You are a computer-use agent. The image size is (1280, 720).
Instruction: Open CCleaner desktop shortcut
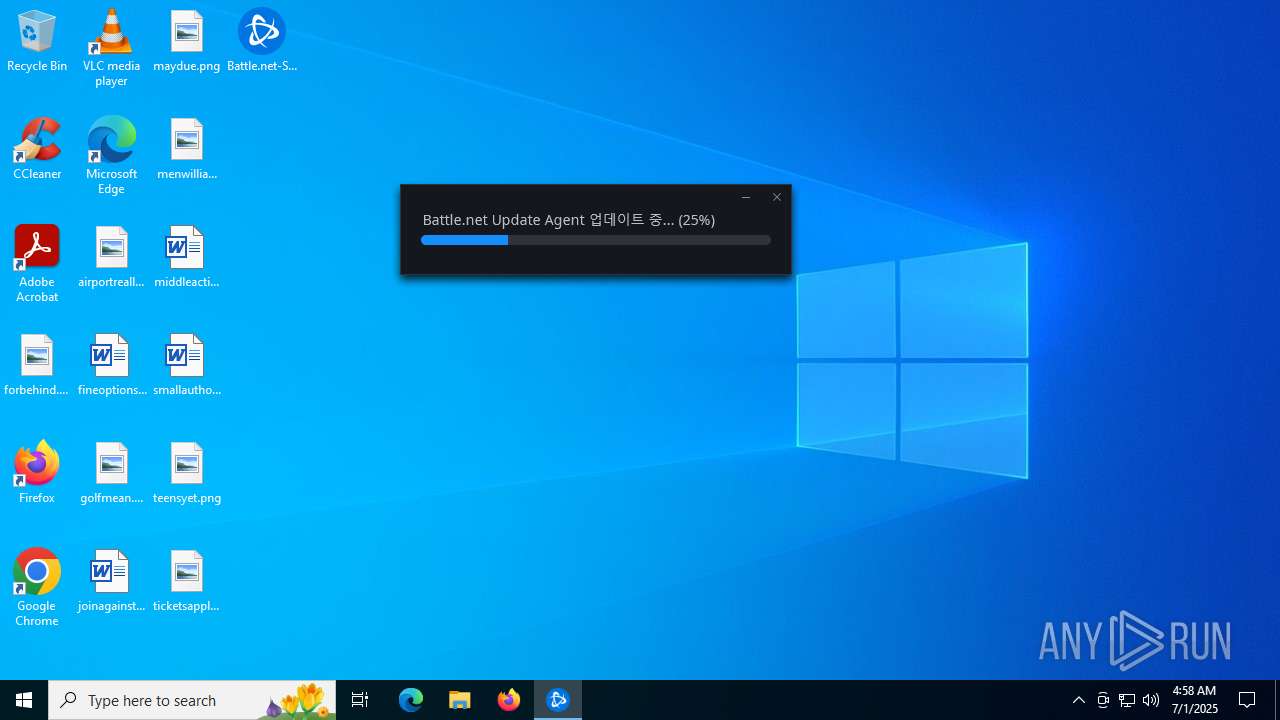[x=37, y=149]
